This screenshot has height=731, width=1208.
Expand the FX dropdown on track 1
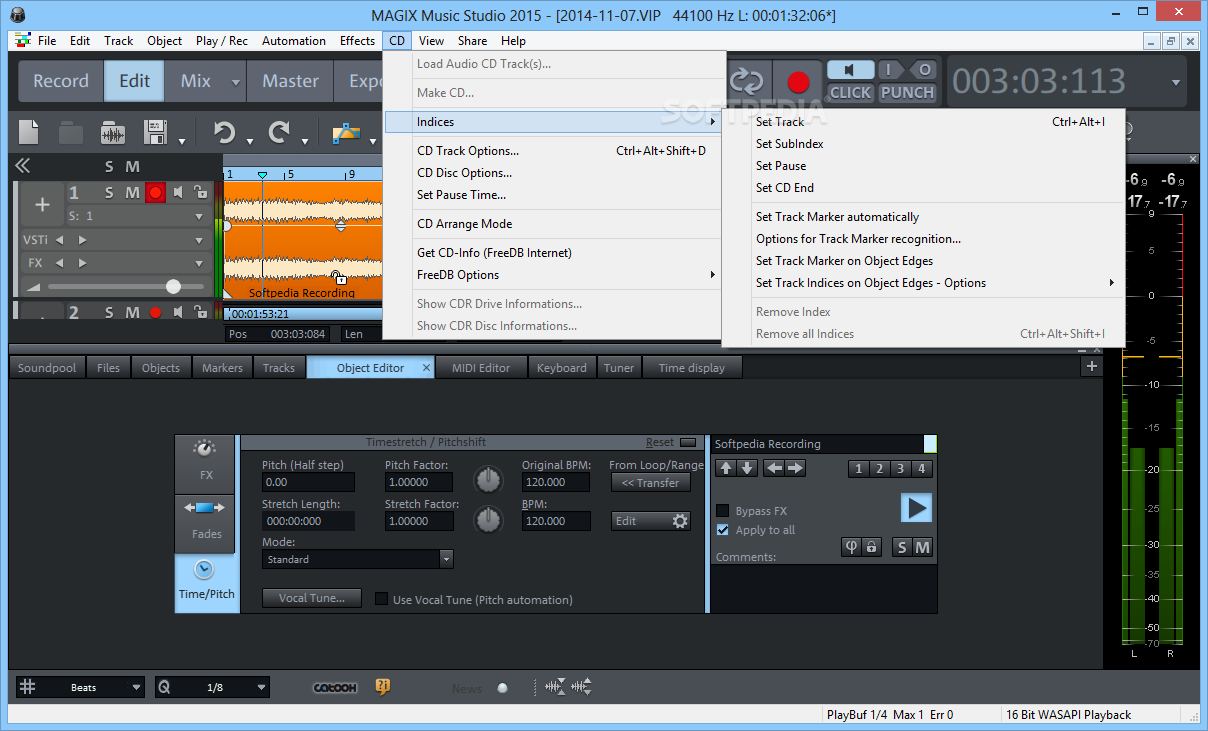tap(199, 264)
